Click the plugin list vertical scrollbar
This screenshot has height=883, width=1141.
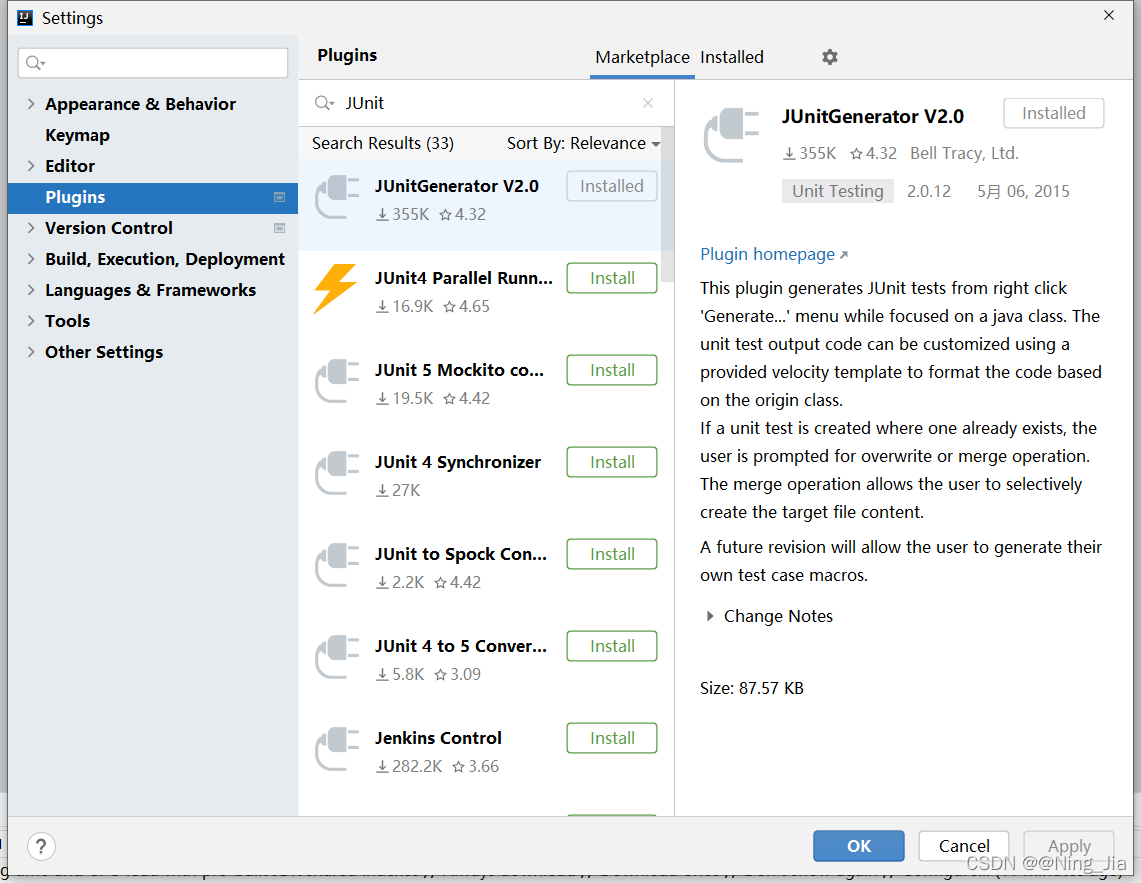pyautogui.click(x=667, y=207)
